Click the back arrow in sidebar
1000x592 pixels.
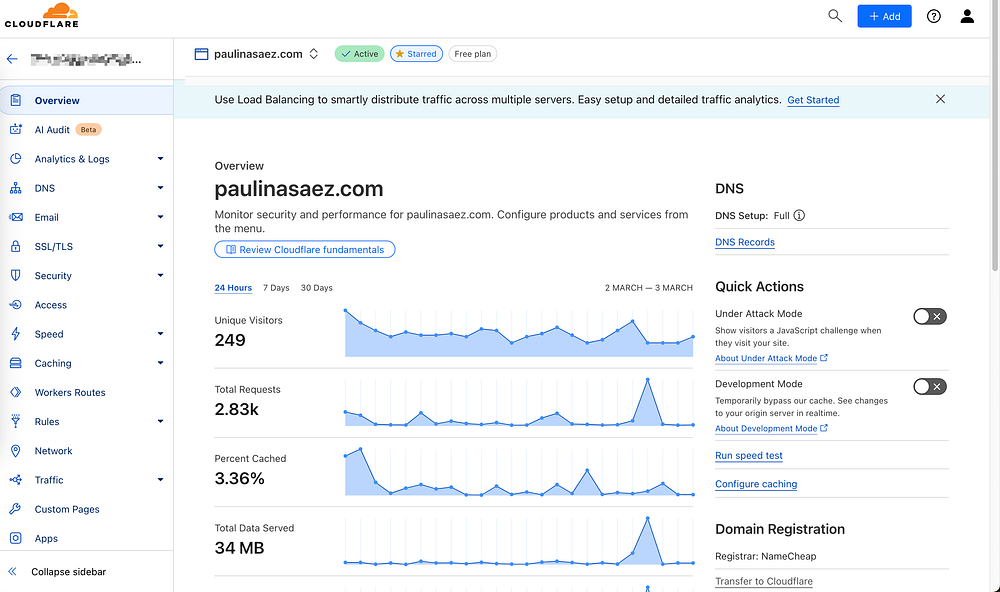(x=12, y=59)
